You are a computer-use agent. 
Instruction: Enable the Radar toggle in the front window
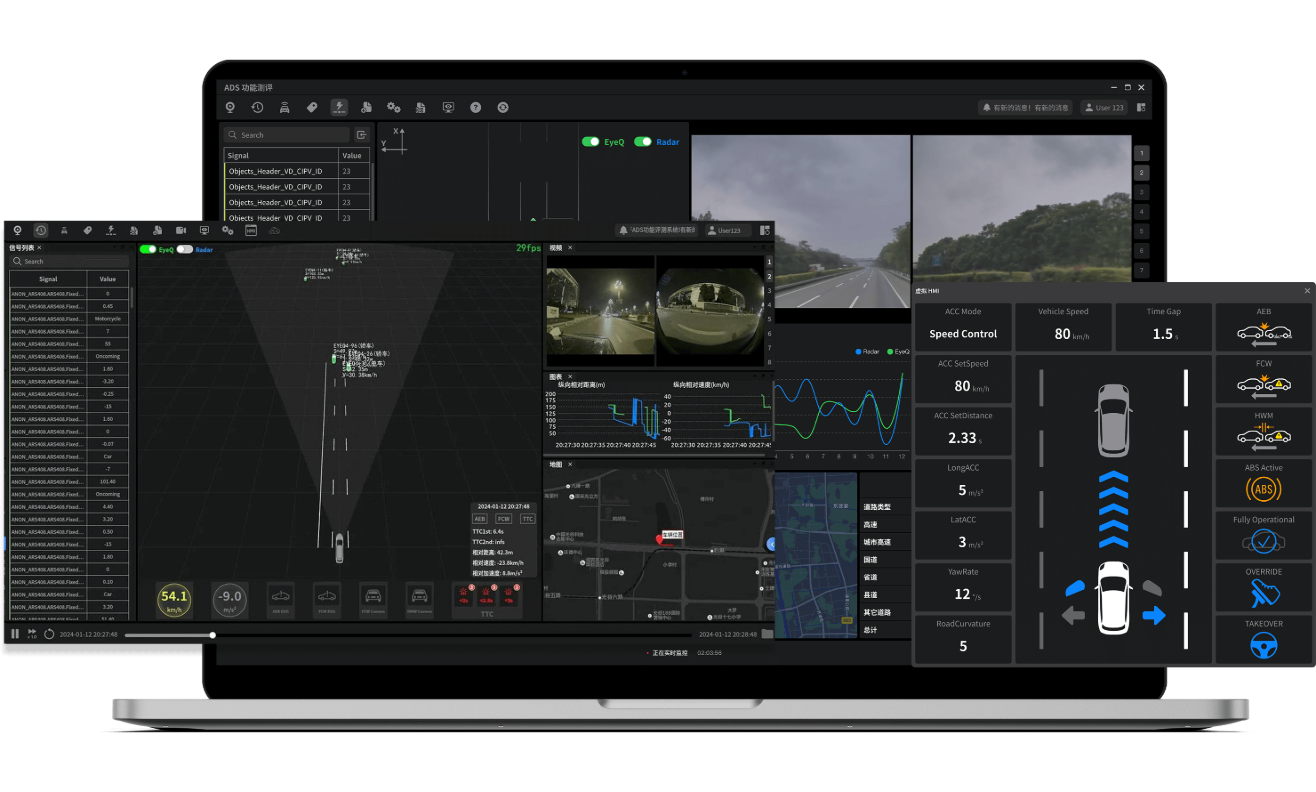[x=184, y=250]
